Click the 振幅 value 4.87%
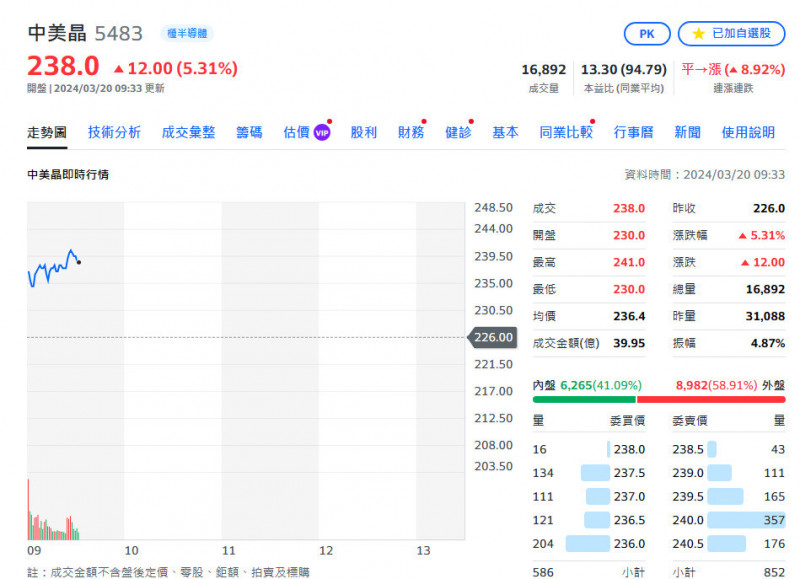800x579 pixels. [x=767, y=343]
